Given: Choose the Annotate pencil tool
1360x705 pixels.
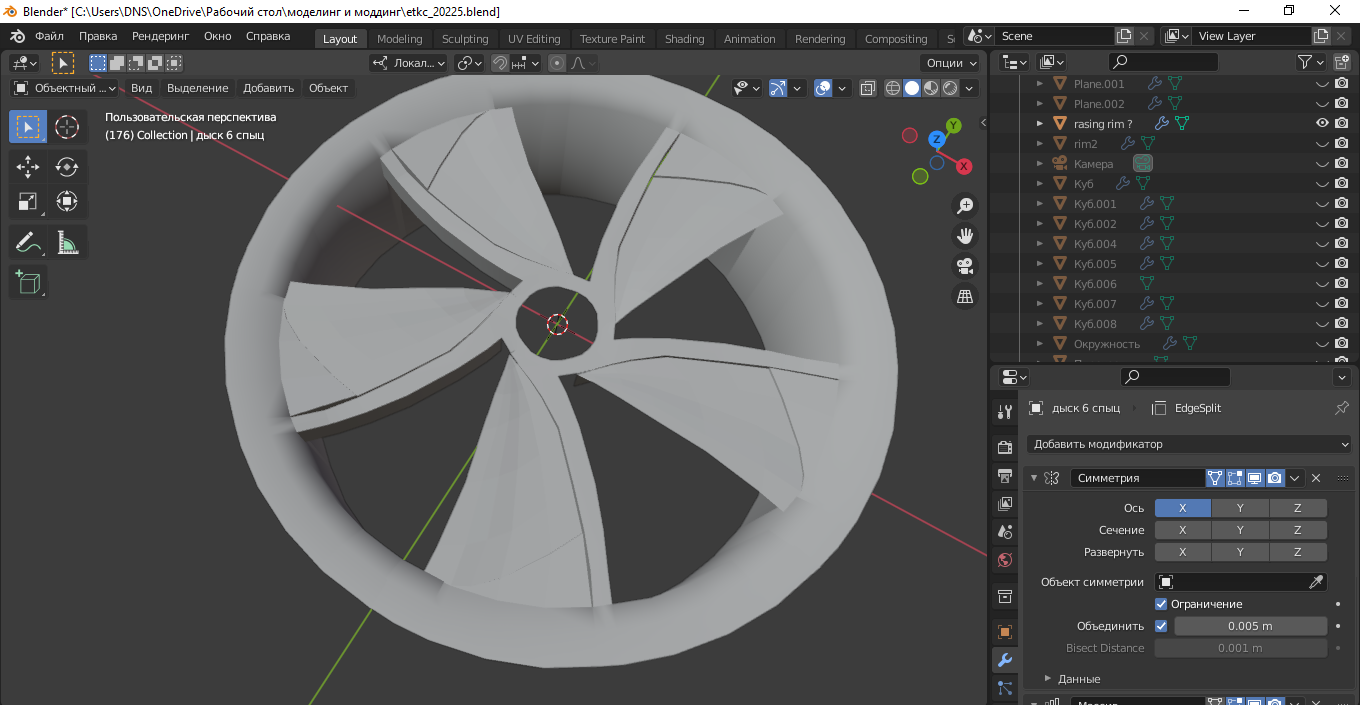Looking at the screenshot, I should click(x=28, y=242).
